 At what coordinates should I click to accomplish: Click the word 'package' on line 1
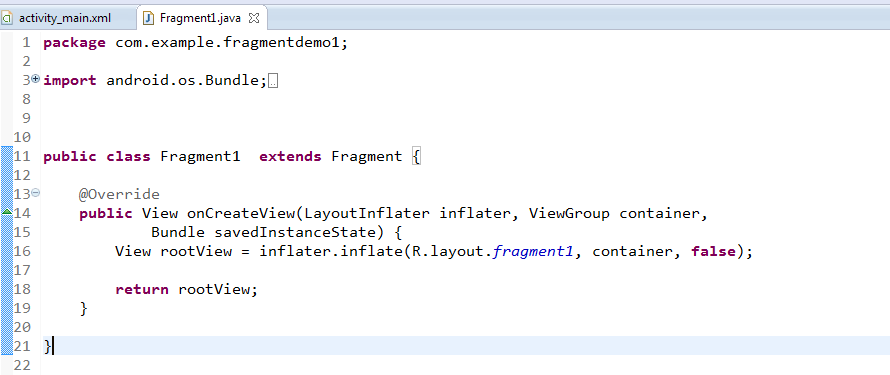tap(74, 43)
